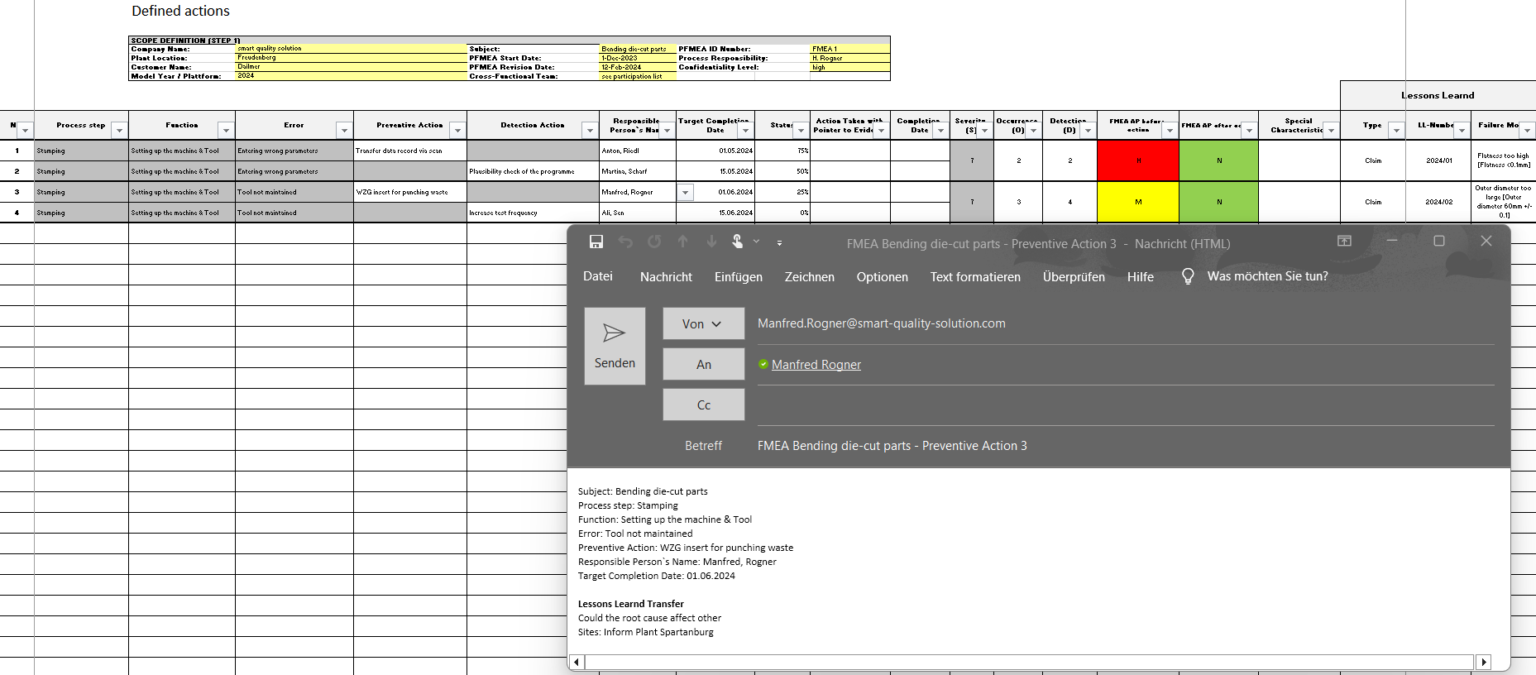The width and height of the screenshot is (1536, 675).
Task: Click the Save icon in the Outlook quick access toolbar
Action: click(598, 243)
